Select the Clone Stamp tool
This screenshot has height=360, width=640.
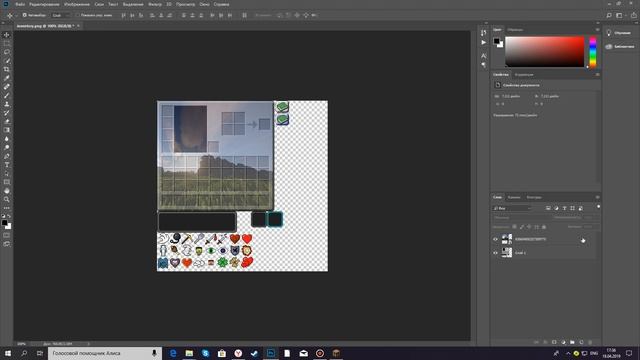(x=7, y=104)
